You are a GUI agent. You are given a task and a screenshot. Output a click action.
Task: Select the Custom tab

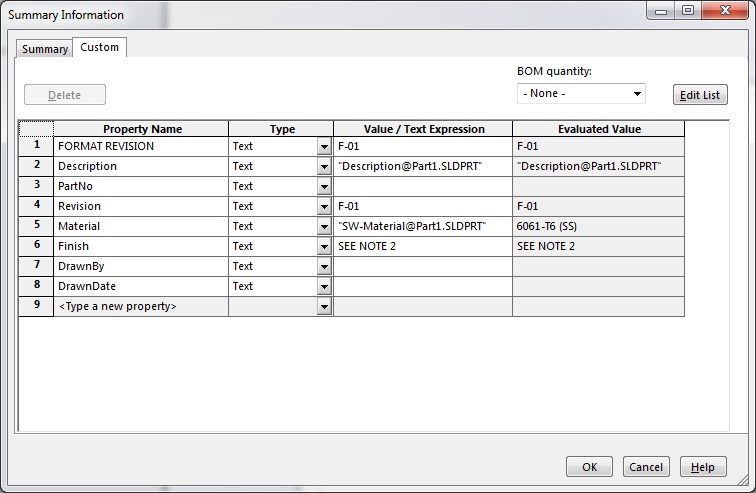click(99, 47)
